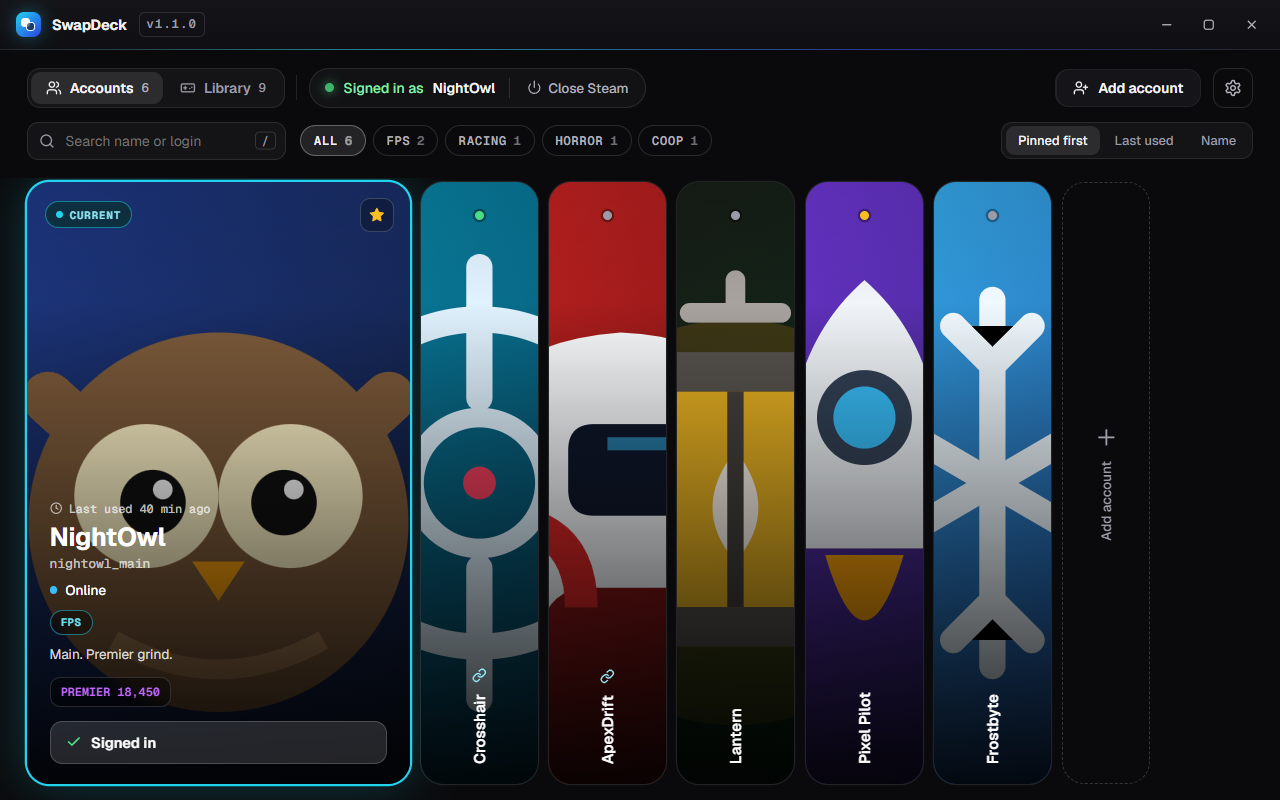1280x800 pixels.
Task: Click Signed in as NightOwl status
Action: (410, 88)
